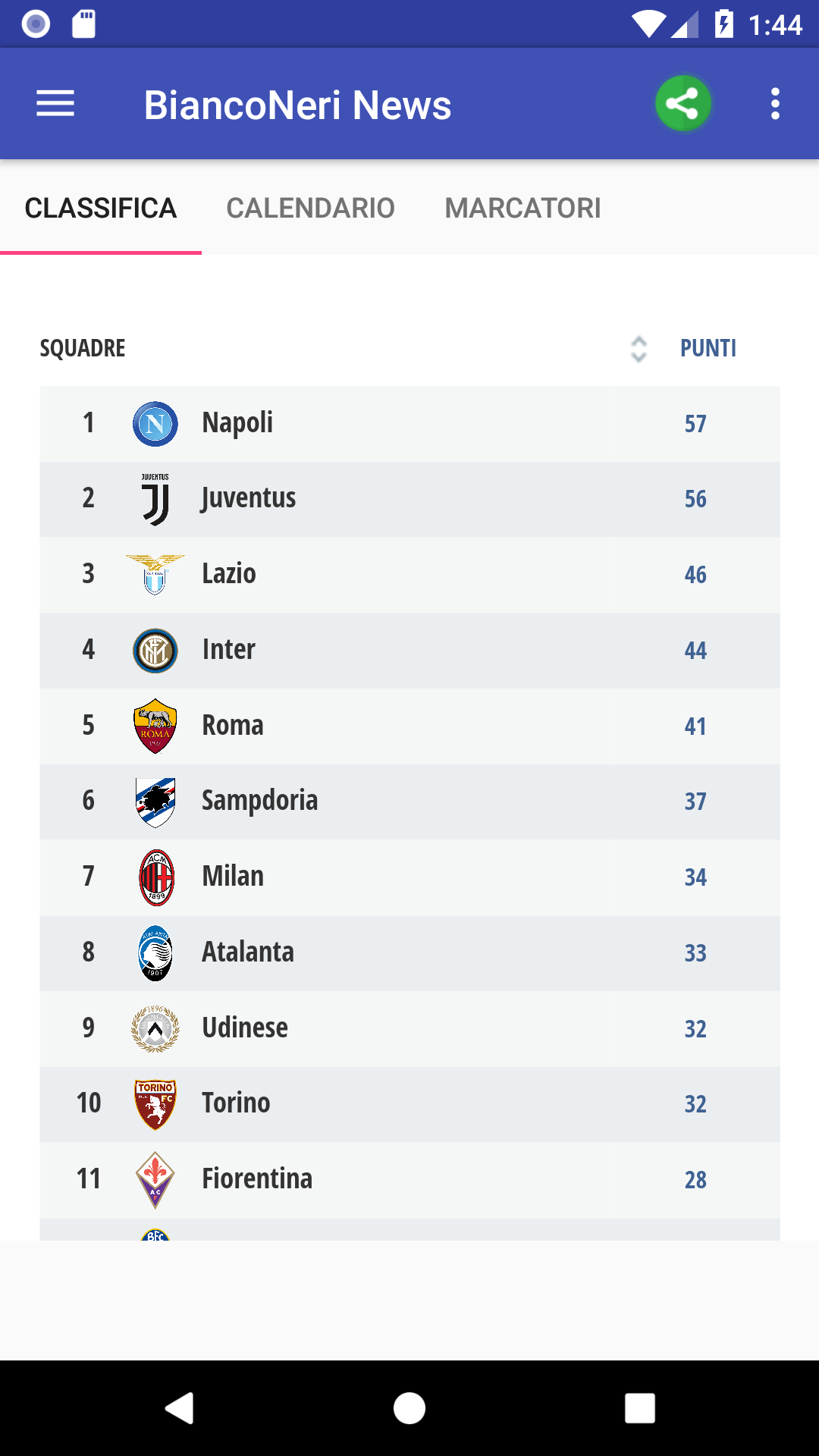Switch to the Marcatori tab
819x1456 pixels.
(522, 208)
